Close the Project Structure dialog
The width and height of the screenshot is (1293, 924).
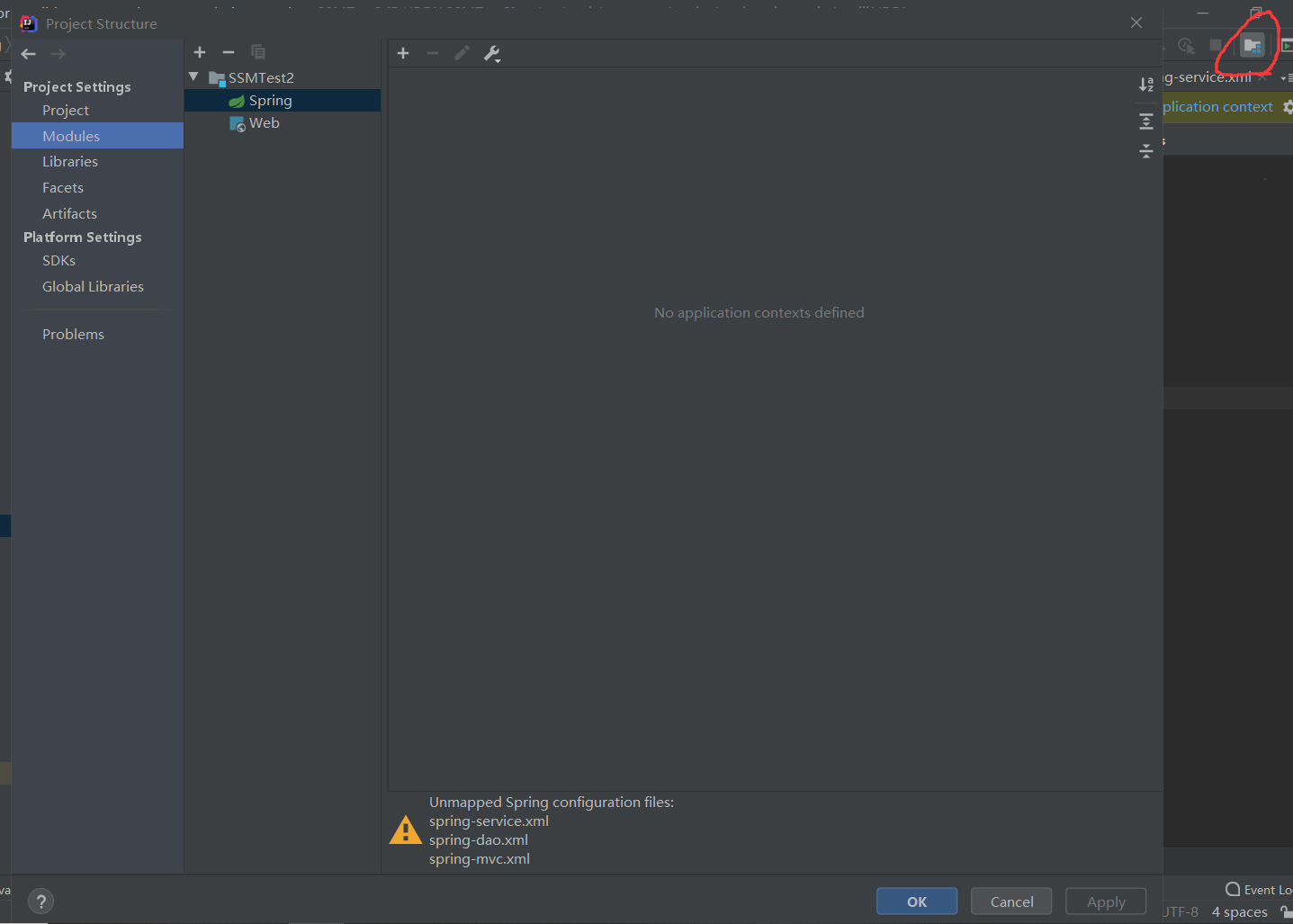click(x=1136, y=22)
